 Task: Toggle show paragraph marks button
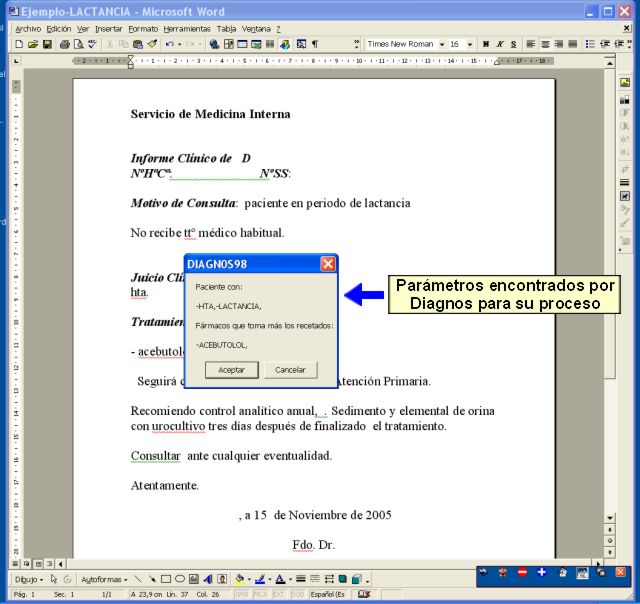pos(315,44)
